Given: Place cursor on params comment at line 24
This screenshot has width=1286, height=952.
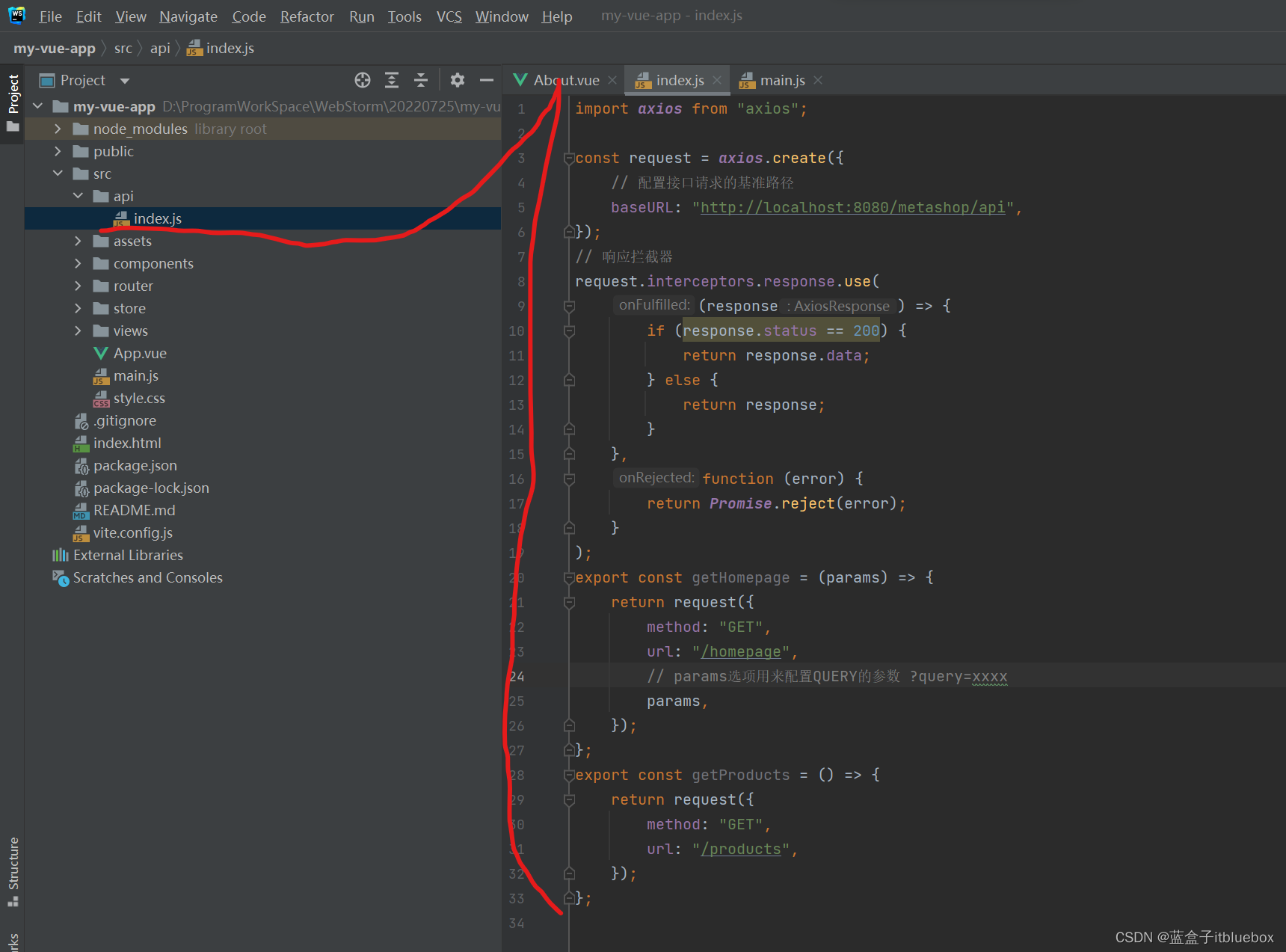Looking at the screenshot, I should tap(827, 676).
